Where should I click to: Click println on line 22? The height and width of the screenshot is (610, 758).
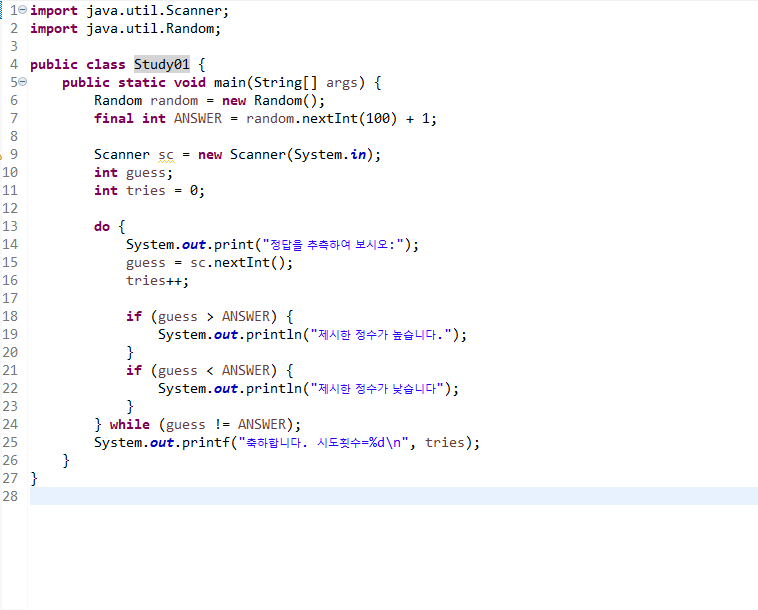[x=274, y=389]
